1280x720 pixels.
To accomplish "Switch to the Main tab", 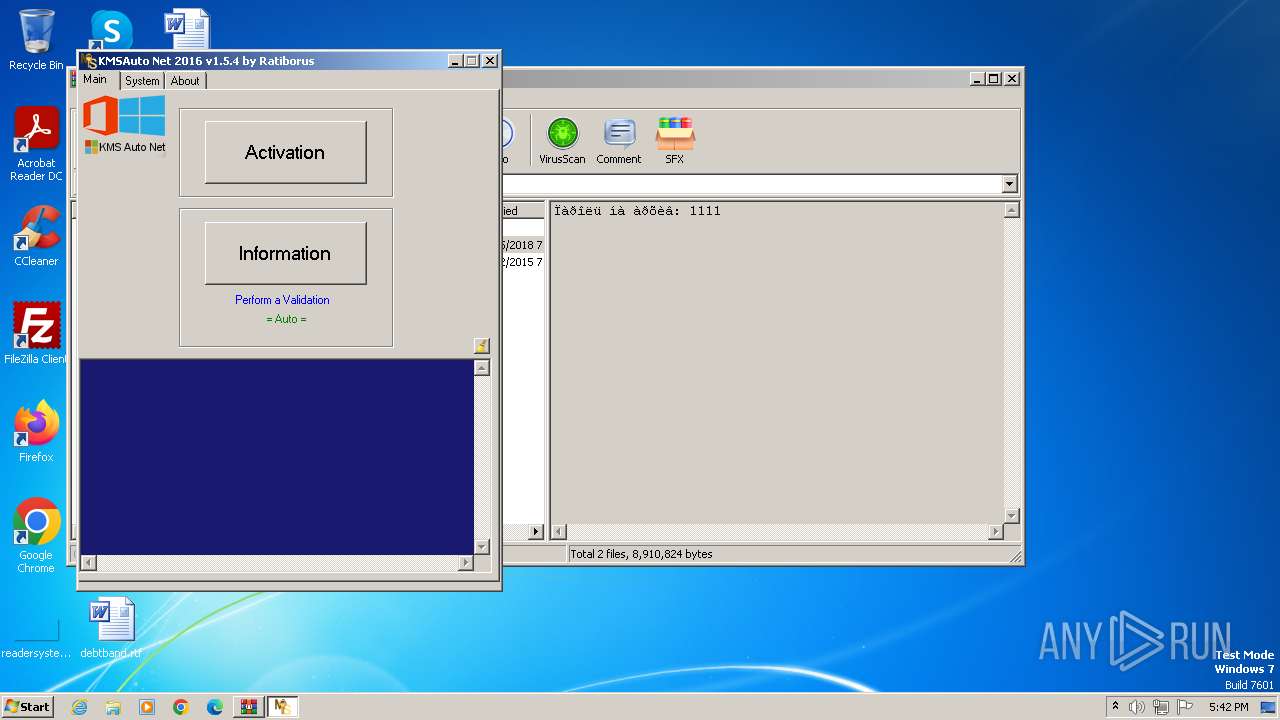I will (95, 80).
